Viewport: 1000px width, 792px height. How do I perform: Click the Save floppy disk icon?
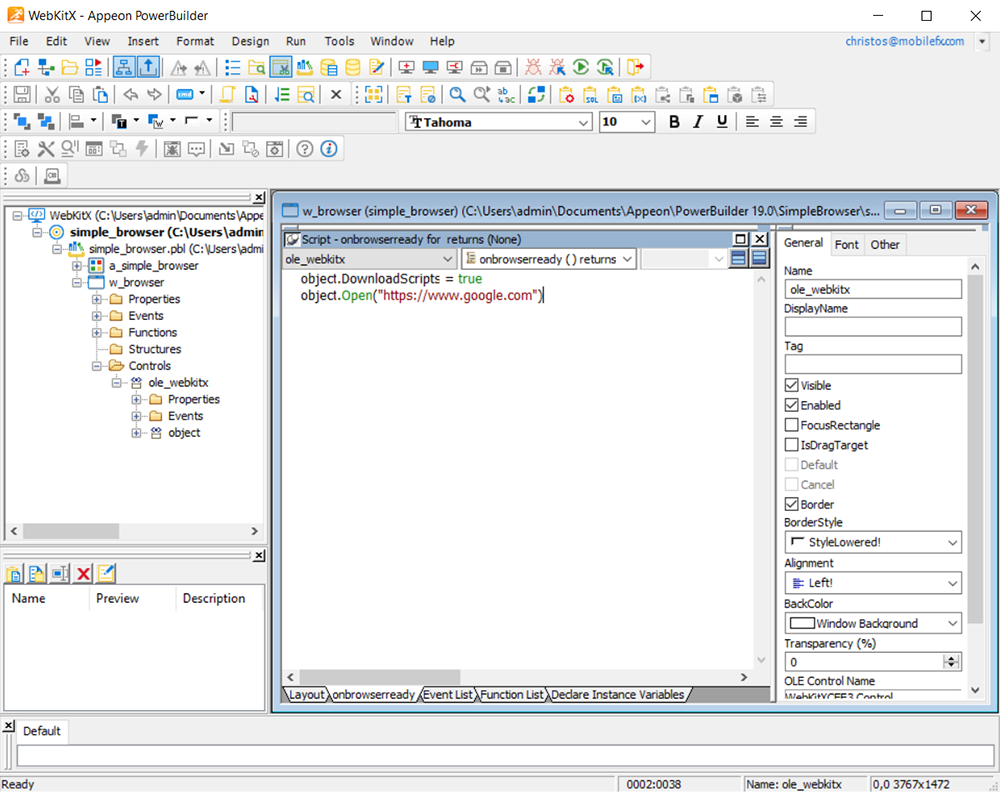pos(22,95)
